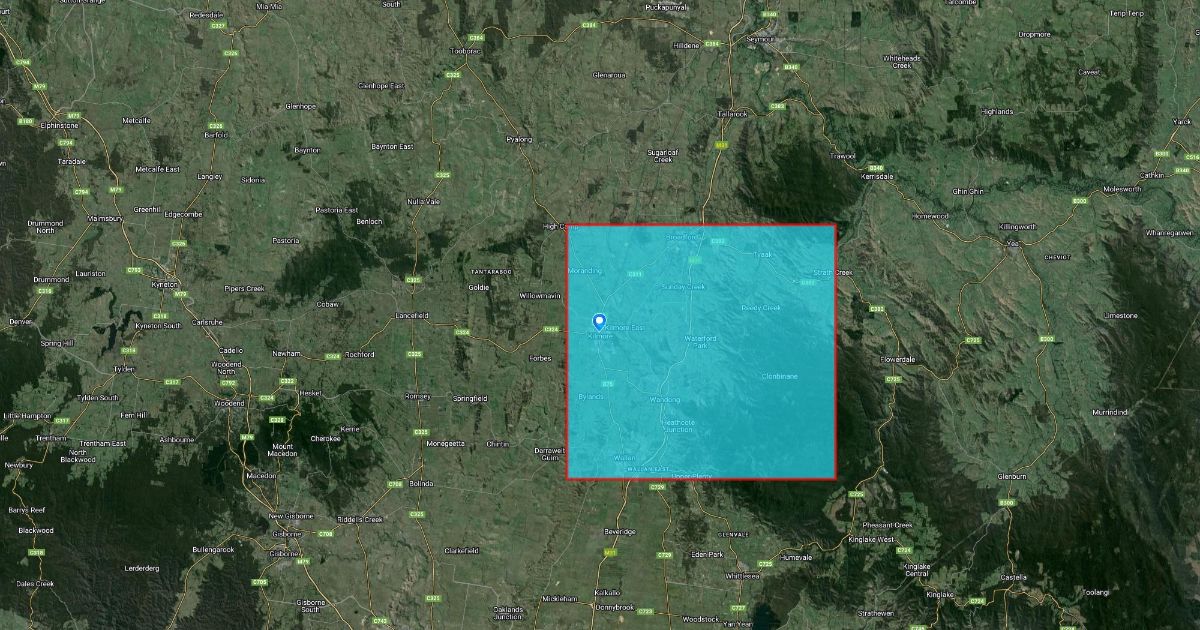Image resolution: width=1200 pixels, height=630 pixels.
Task: Click the Goldie place label
Action: (478, 287)
